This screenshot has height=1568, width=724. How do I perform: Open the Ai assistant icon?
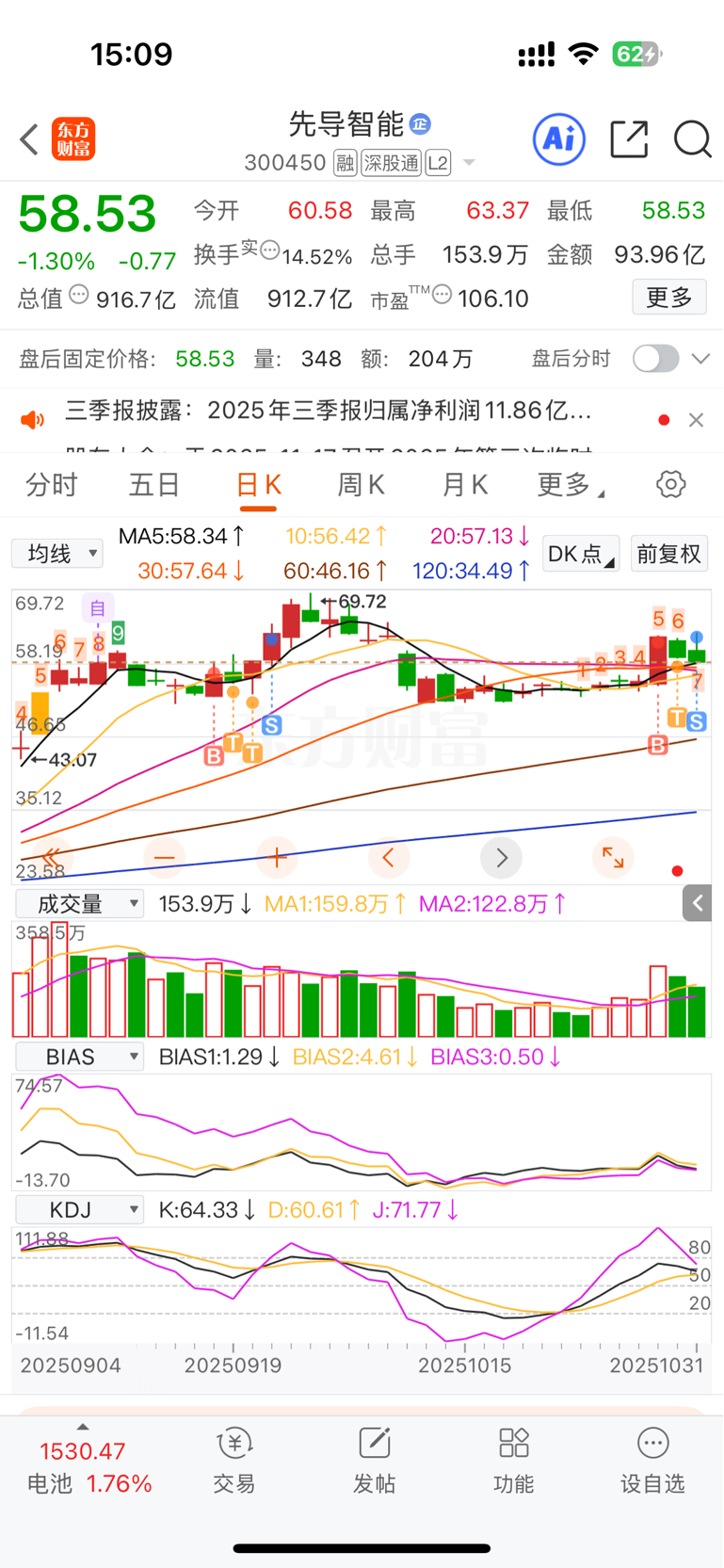559,139
